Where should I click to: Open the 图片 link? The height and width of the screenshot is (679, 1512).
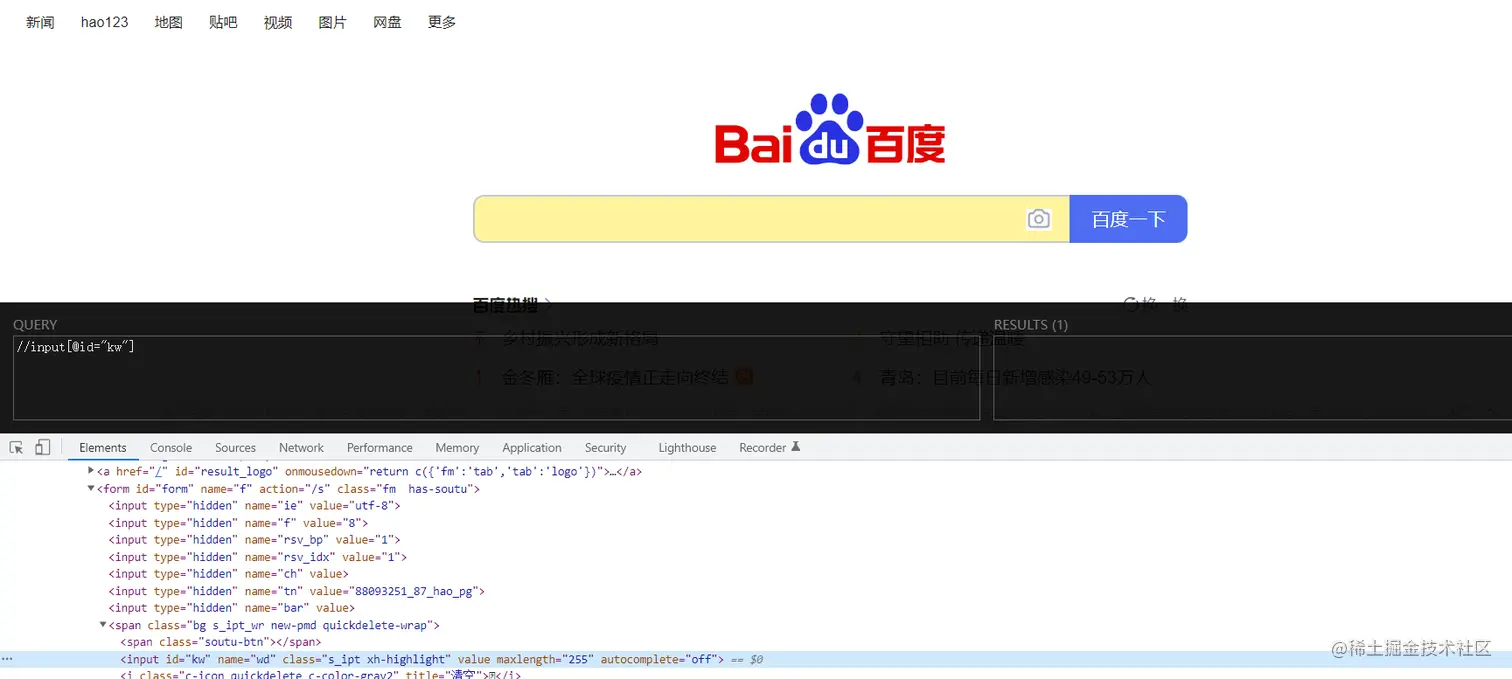[332, 22]
